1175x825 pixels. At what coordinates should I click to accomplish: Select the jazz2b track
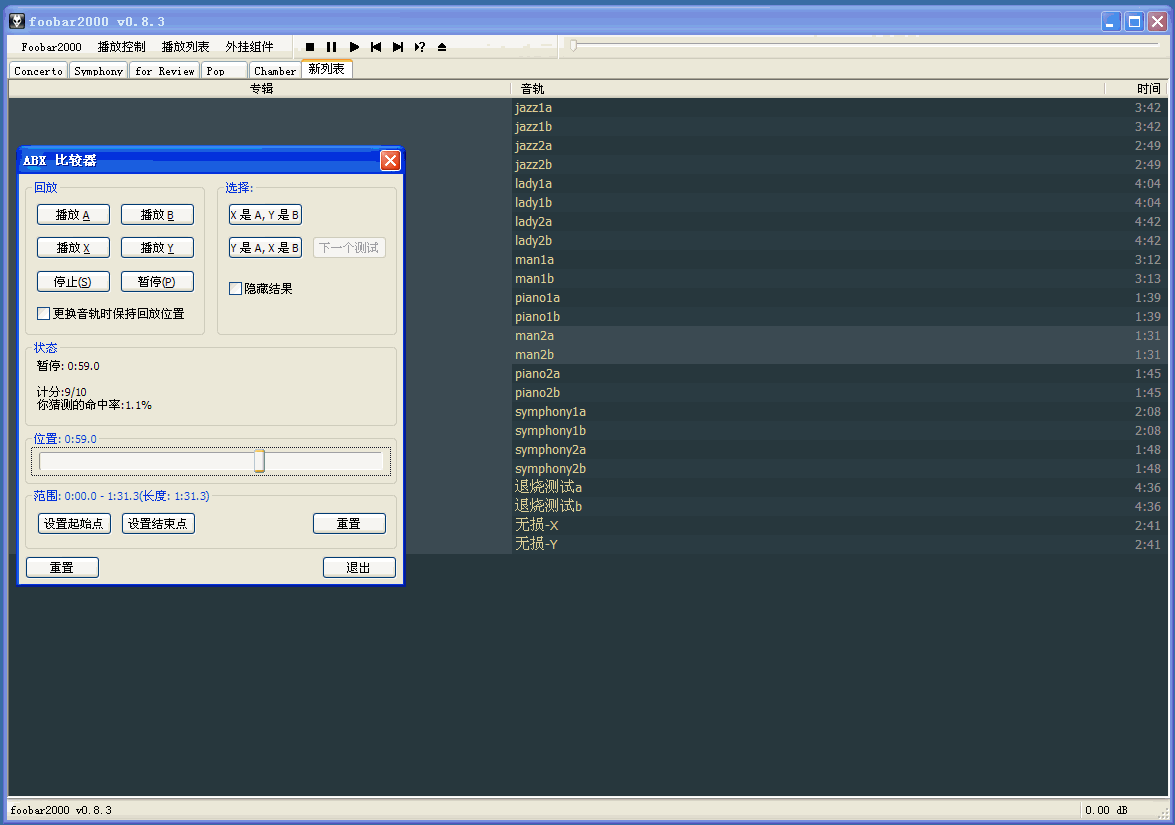tap(839, 165)
